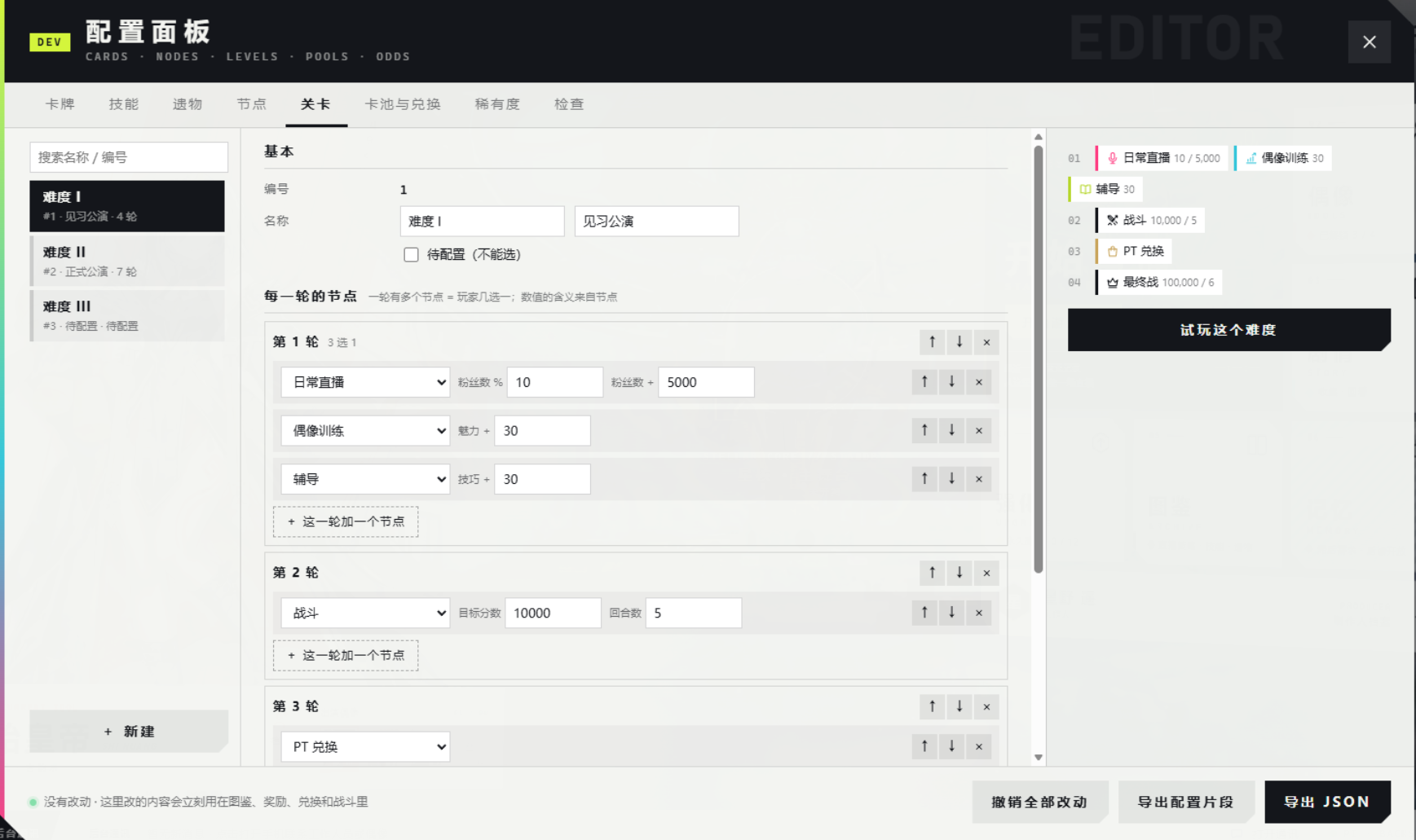
Task: Move round 3 (第 3 轮) down
Action: [x=959, y=706]
